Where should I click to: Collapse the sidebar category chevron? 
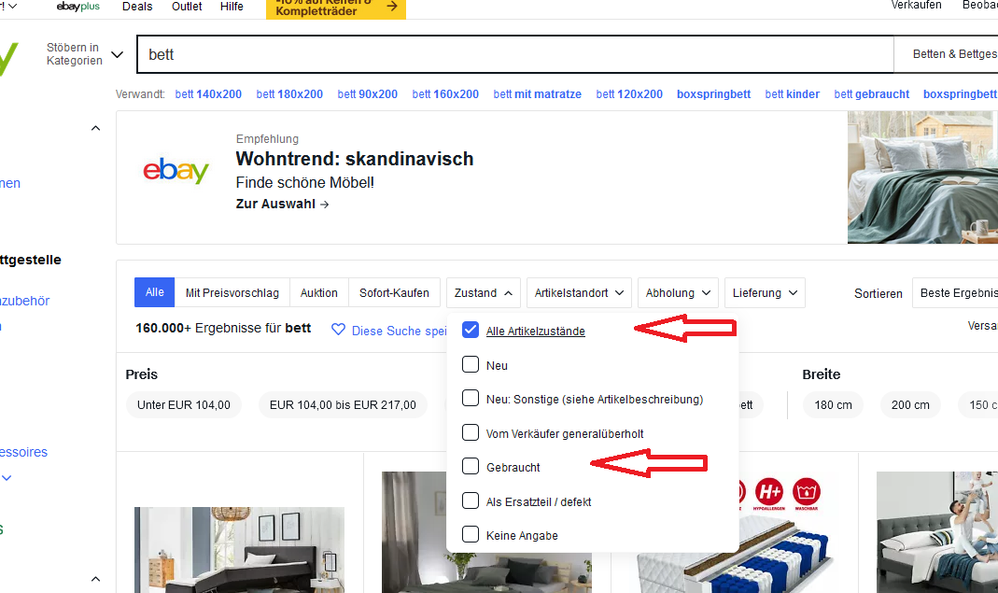[x=96, y=128]
